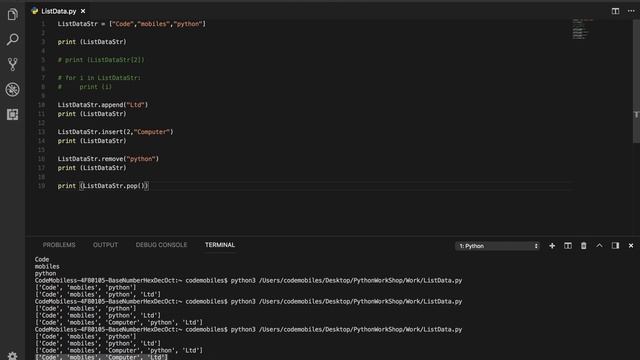Click terminal output line 'mobiles'

click(x=47, y=267)
